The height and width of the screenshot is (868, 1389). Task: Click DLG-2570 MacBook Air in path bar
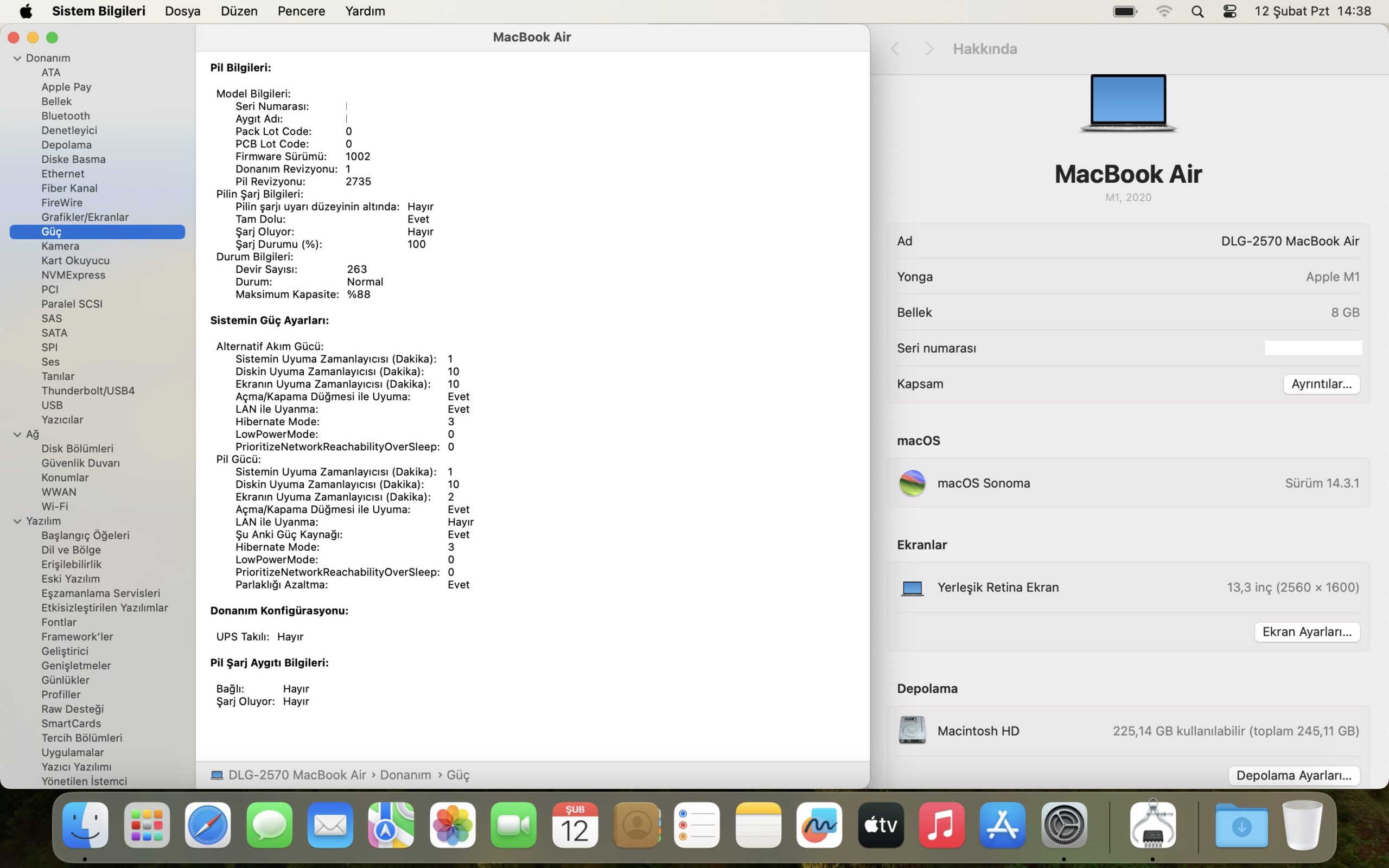pos(297,775)
